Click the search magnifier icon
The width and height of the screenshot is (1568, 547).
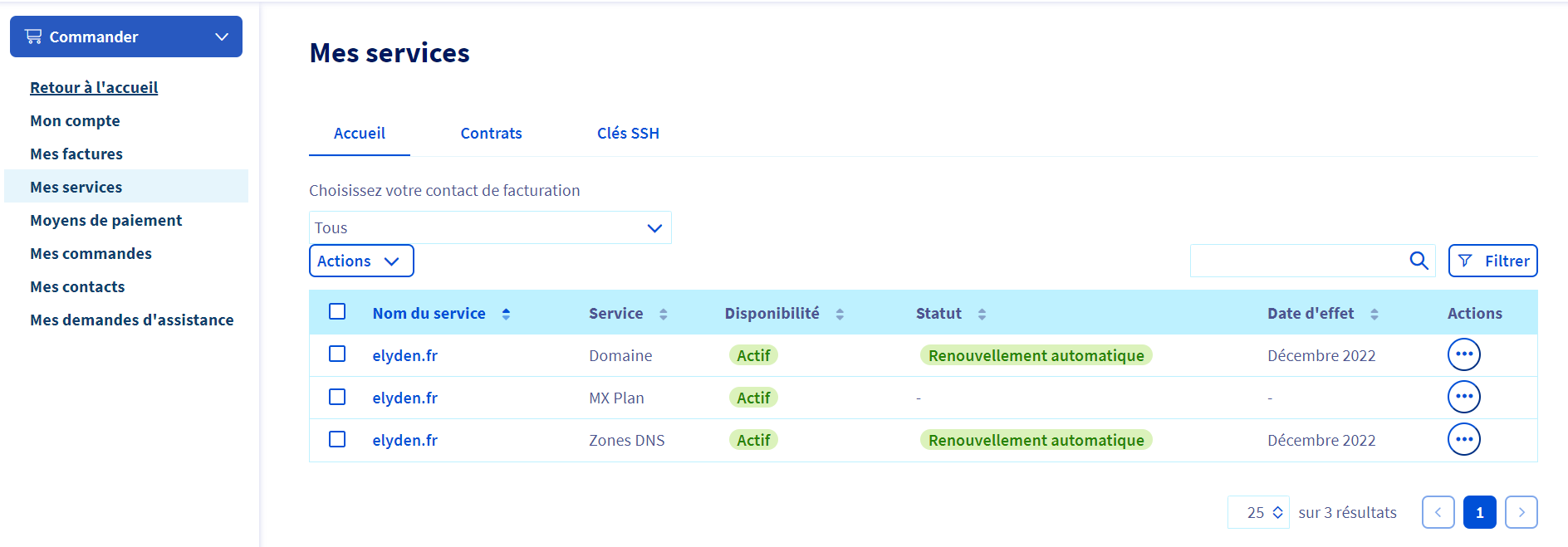coord(1419,261)
